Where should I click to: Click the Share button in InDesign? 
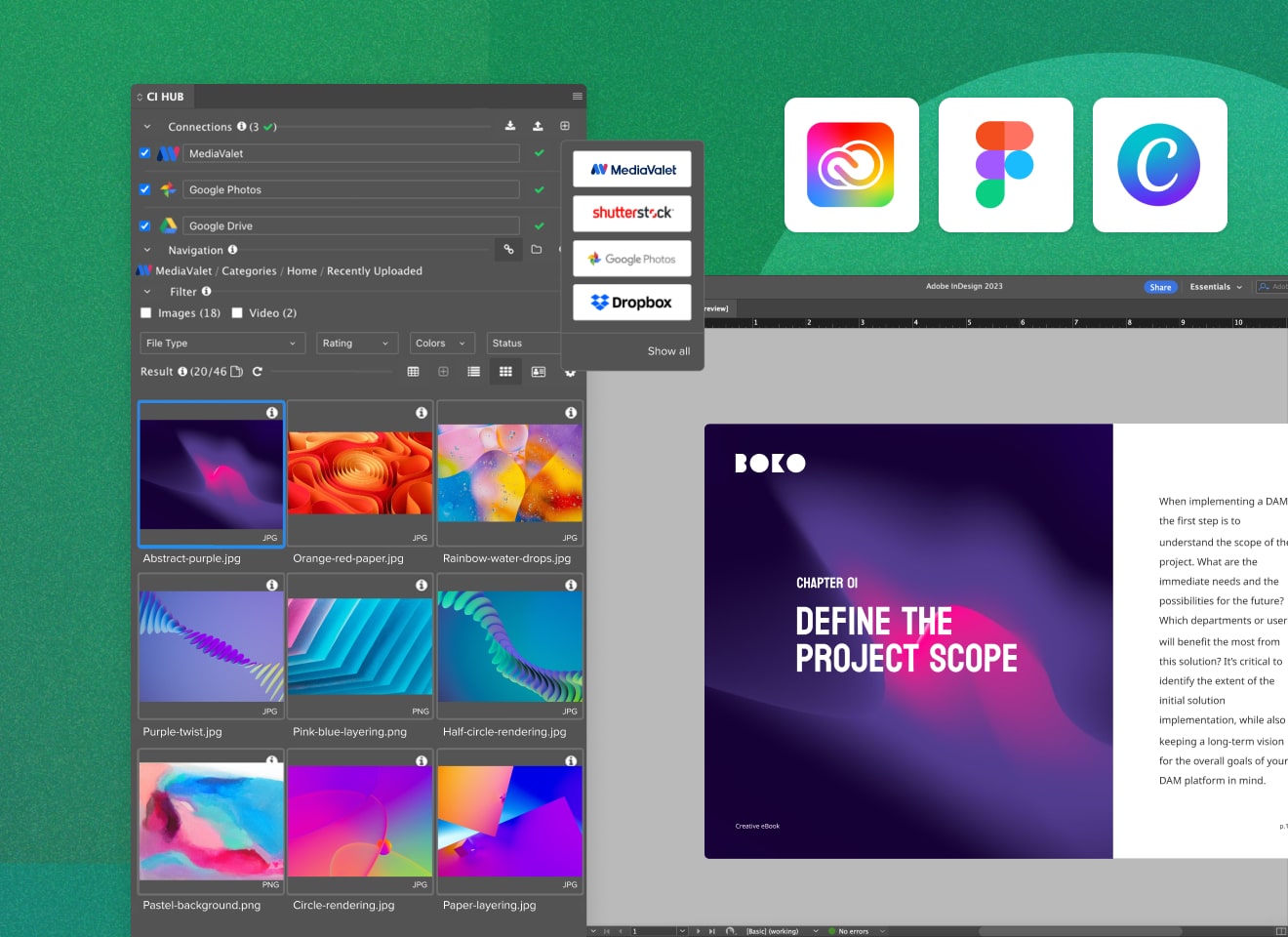(x=1160, y=287)
